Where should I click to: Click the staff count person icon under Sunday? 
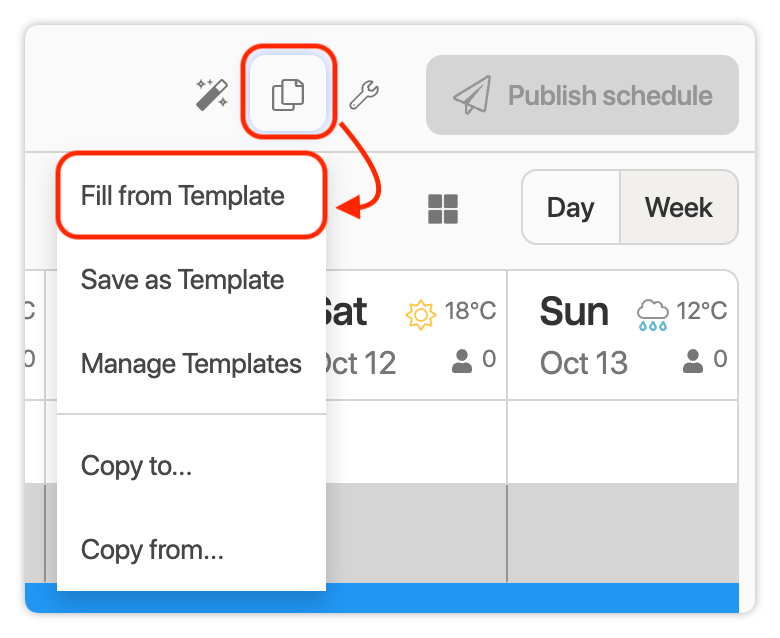(x=692, y=361)
